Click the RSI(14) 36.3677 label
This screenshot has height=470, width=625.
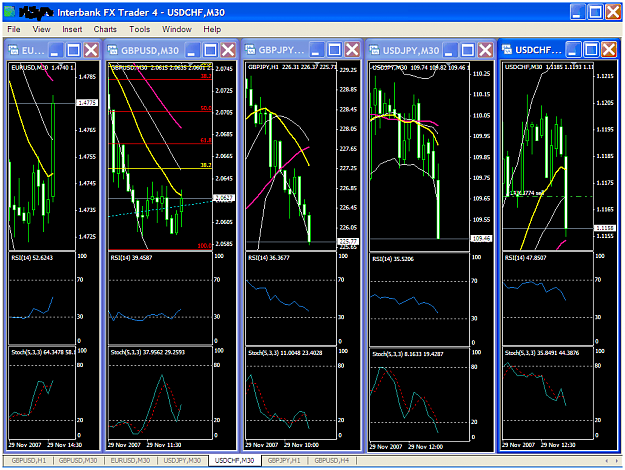(269, 258)
